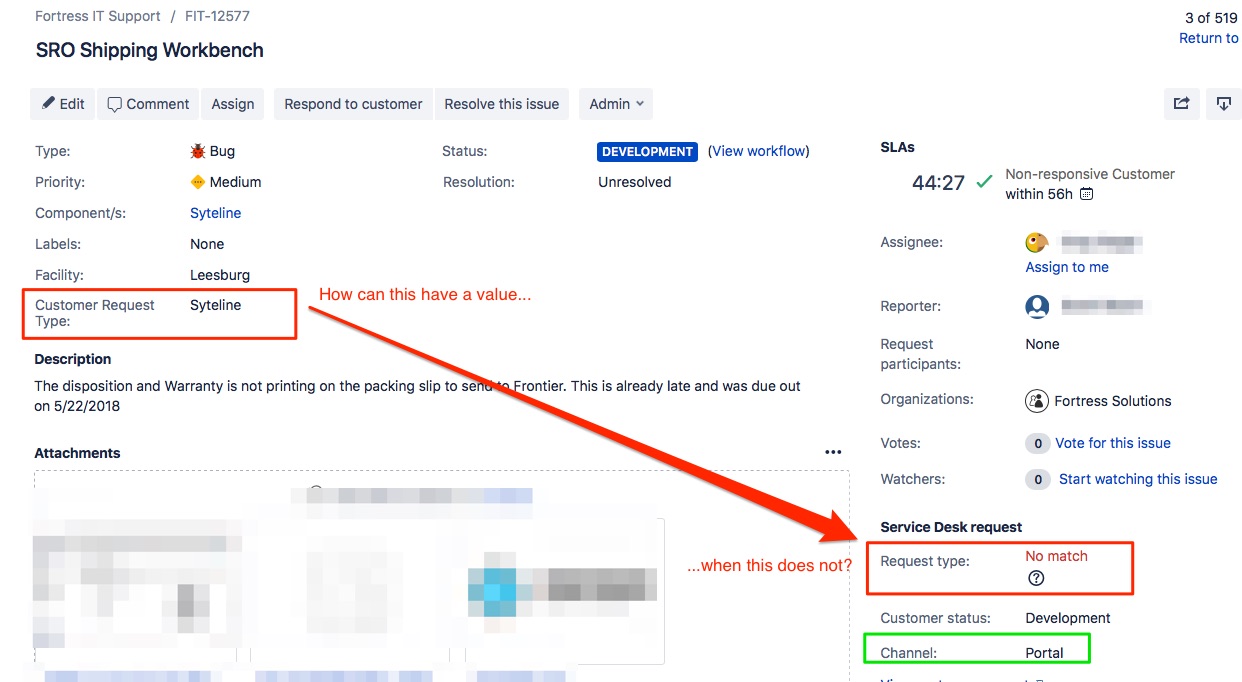
Task: Click the Fortress Solutions organization name
Action: 1113,401
